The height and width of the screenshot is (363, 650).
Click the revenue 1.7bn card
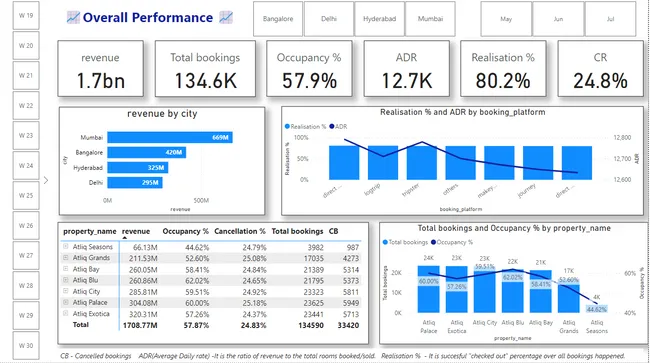pos(100,69)
